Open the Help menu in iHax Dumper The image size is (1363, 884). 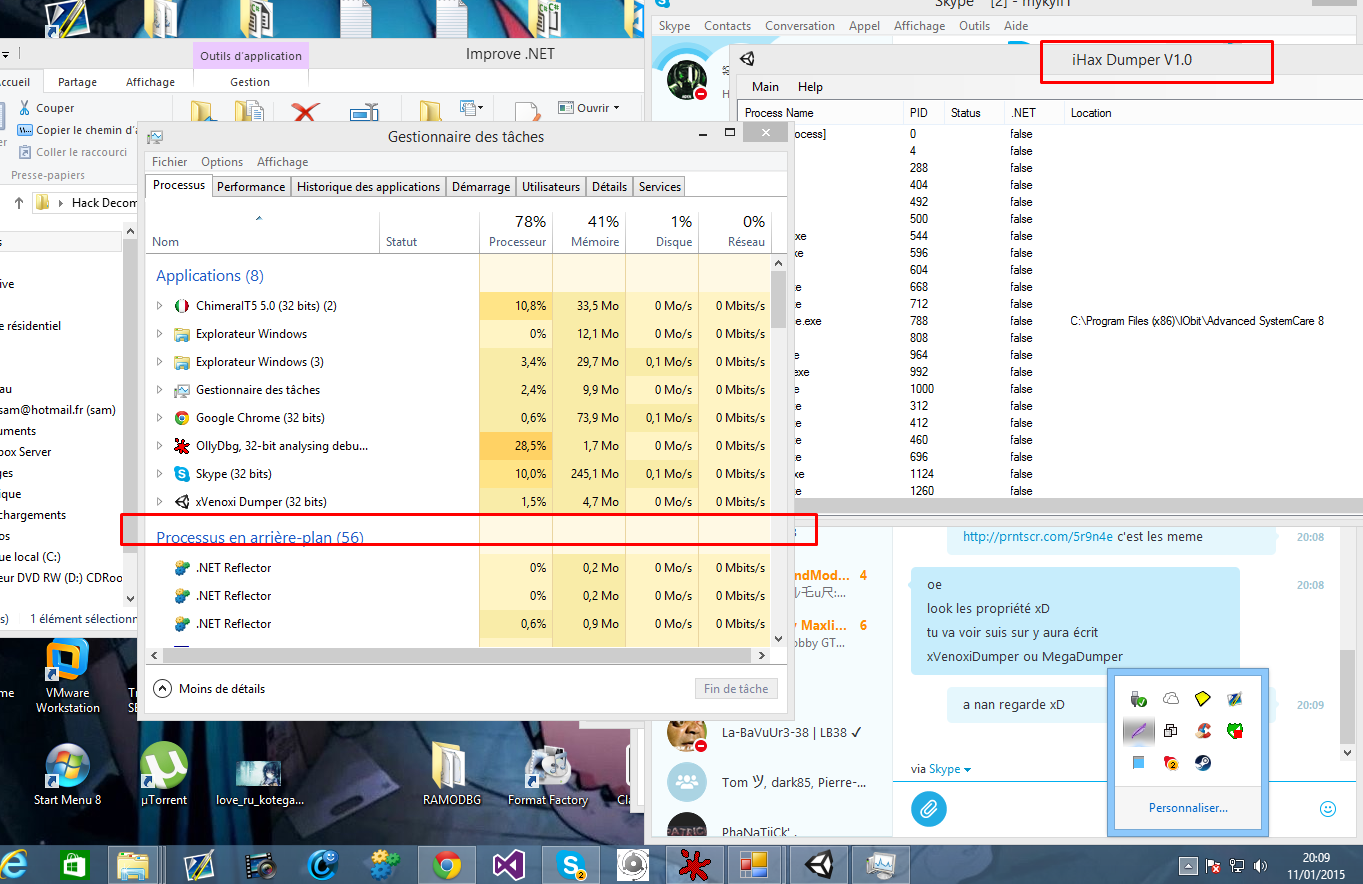[810, 87]
